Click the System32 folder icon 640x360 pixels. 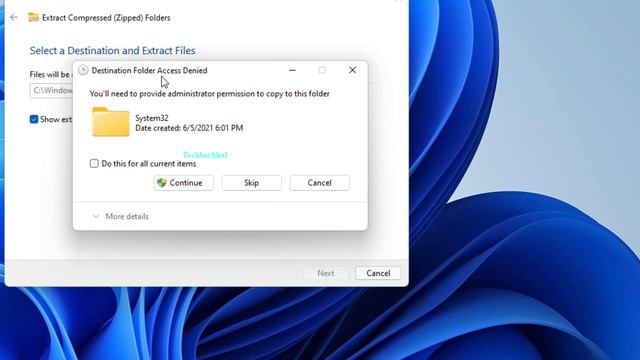111,122
